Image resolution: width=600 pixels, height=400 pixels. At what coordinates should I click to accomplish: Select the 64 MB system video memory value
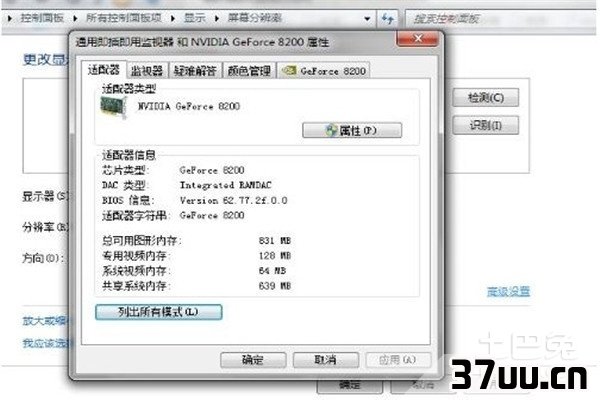(x=272, y=271)
